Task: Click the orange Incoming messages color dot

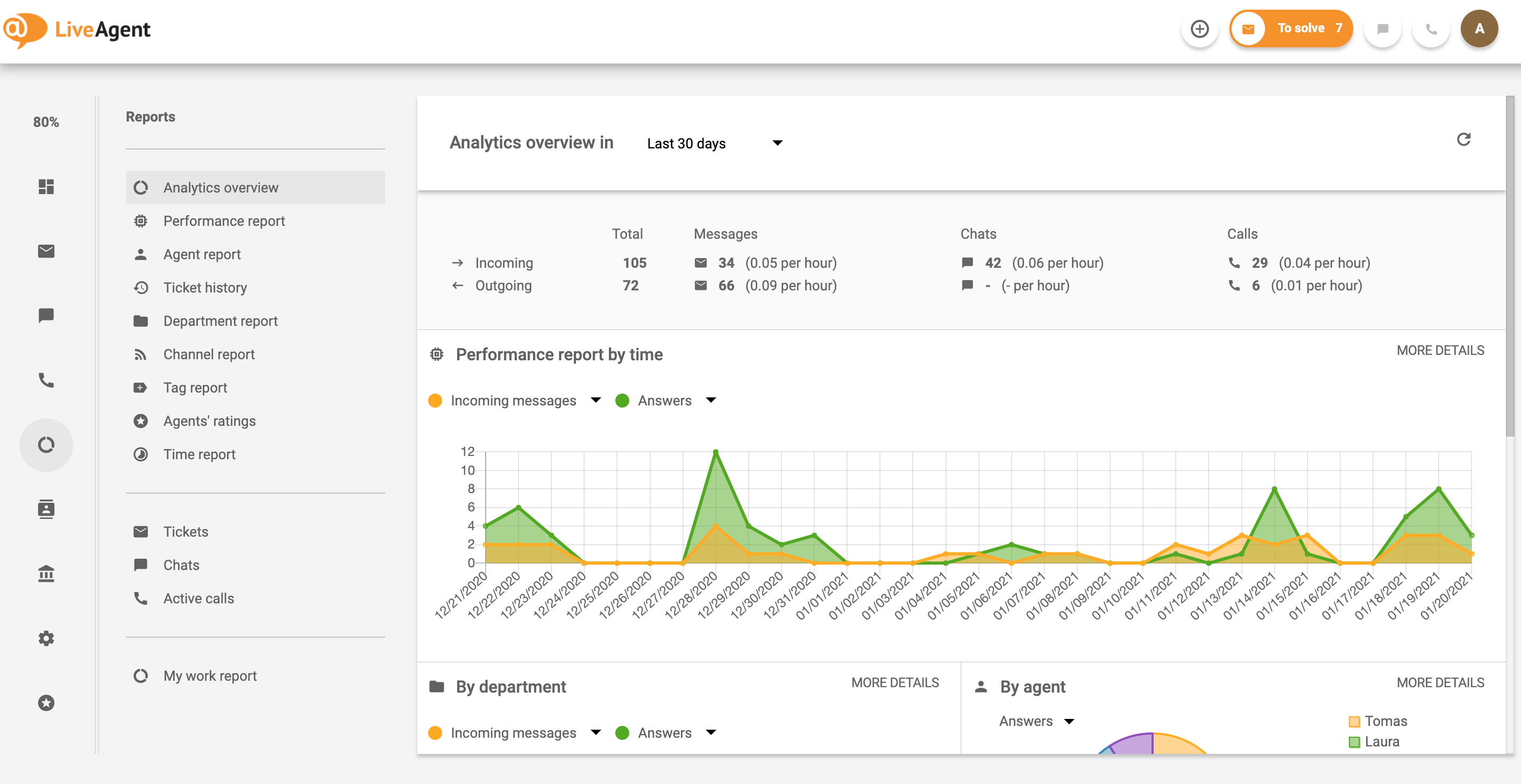Action: pos(435,400)
